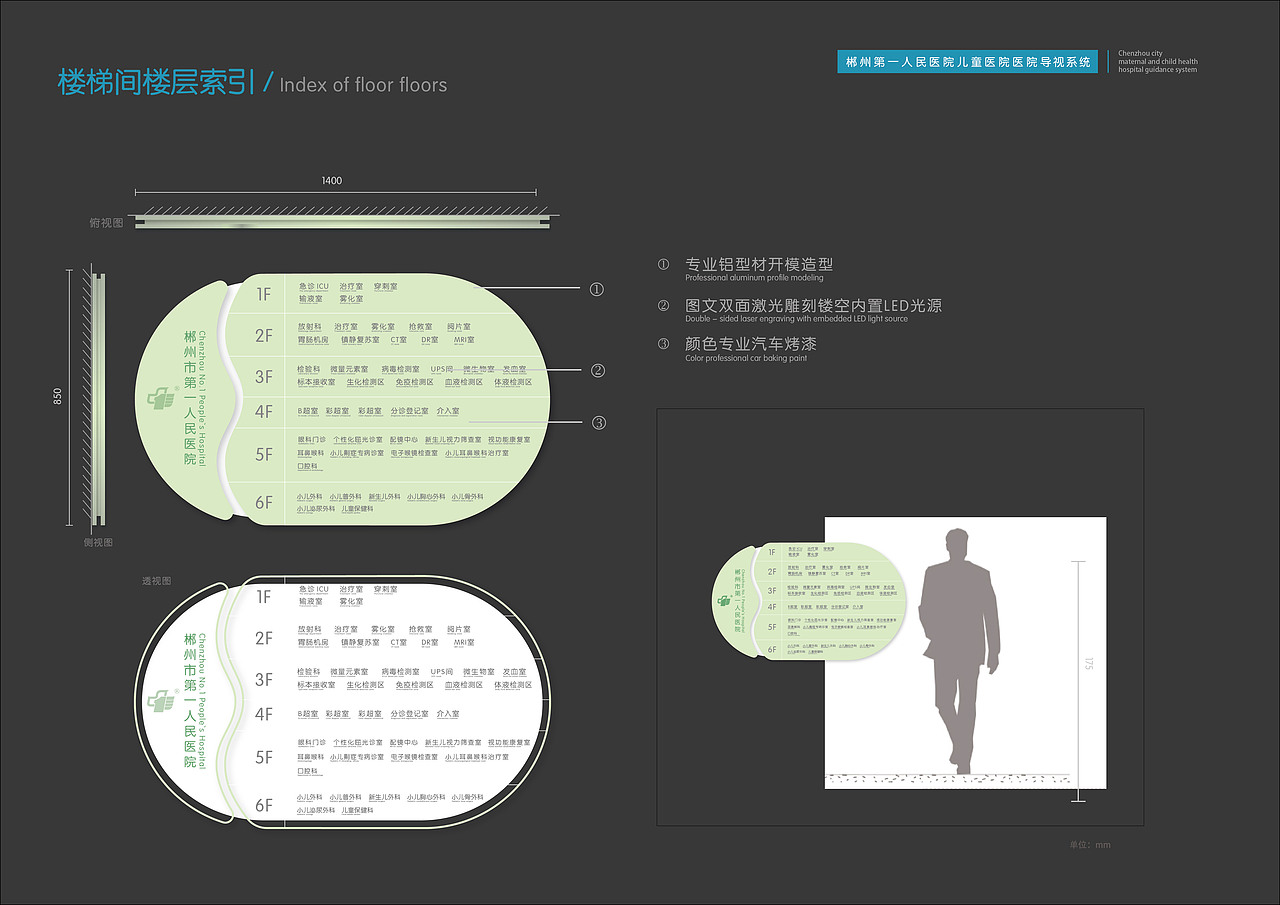Click '6F' on the green sign
1280x905 pixels.
pos(264,503)
